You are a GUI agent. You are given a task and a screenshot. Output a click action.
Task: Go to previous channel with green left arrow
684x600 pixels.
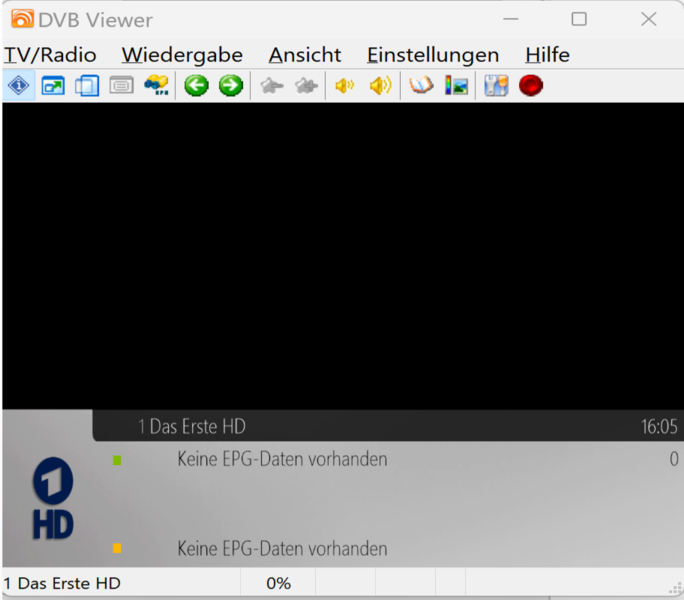196,86
